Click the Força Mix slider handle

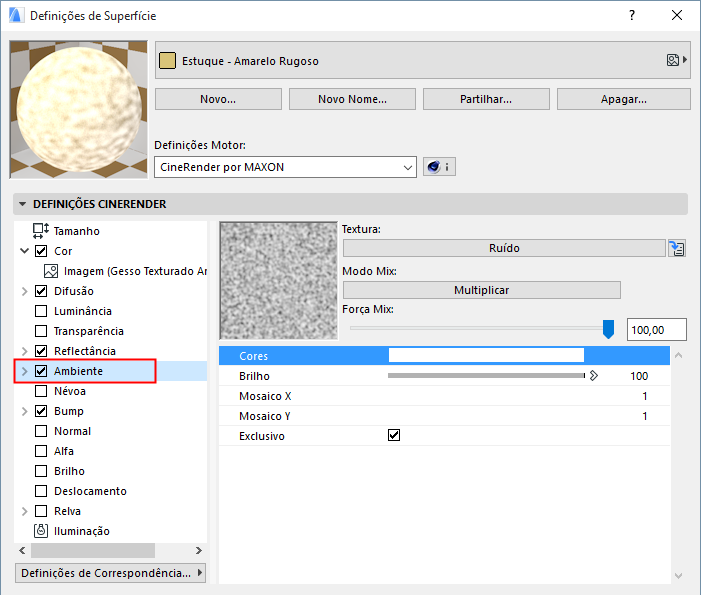point(608,329)
